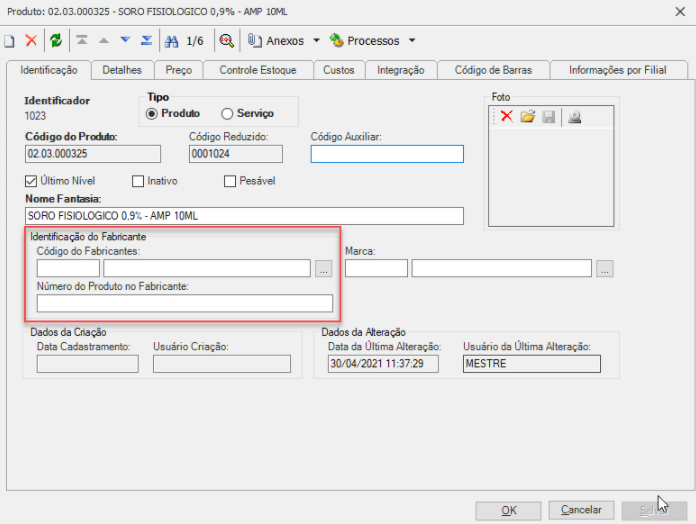Click the green refresh arrows icon
The height and width of the screenshot is (524, 696).
pos(56,41)
